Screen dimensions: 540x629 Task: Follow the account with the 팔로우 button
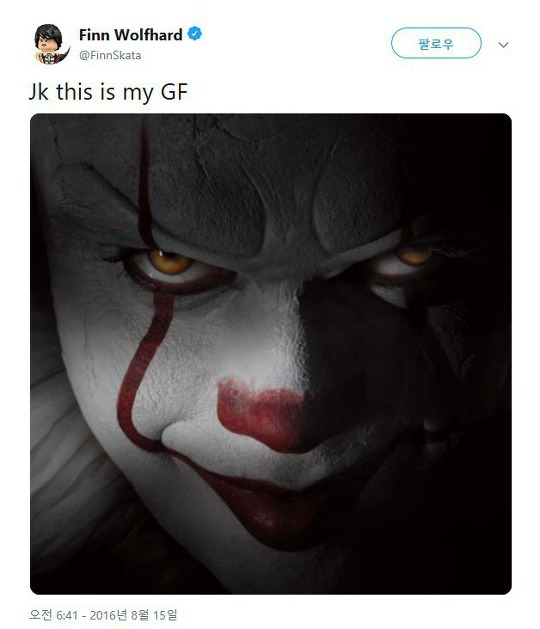pos(436,43)
